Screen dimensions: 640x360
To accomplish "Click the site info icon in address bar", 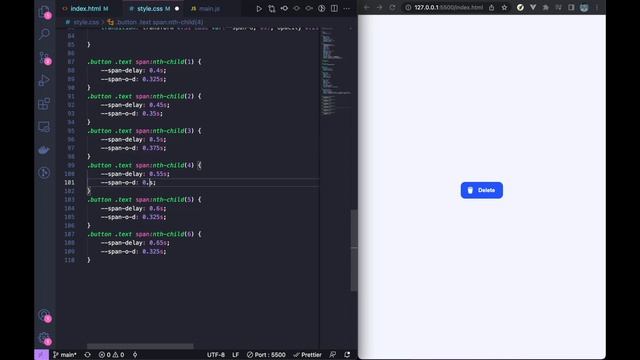I will pyautogui.click(x=408, y=7).
